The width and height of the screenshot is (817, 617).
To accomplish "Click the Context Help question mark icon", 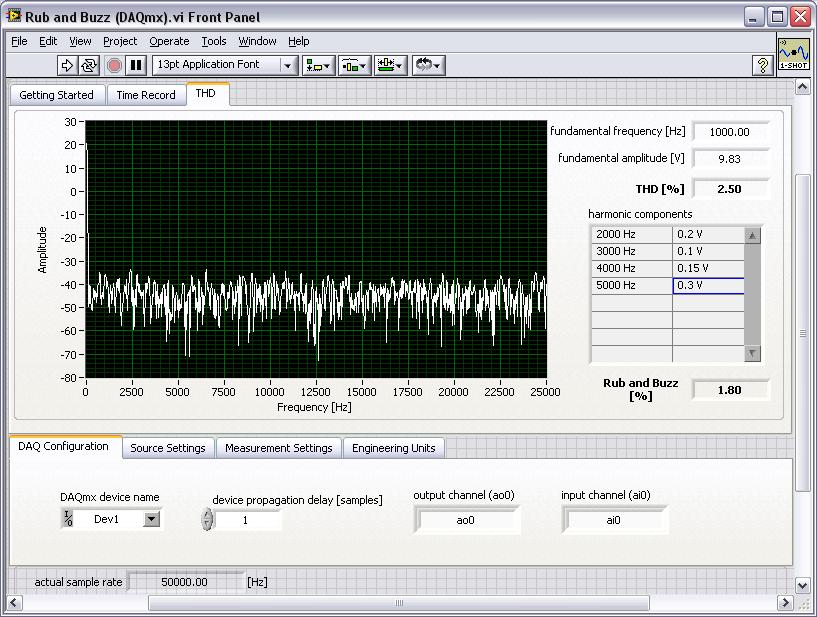I will (x=763, y=65).
